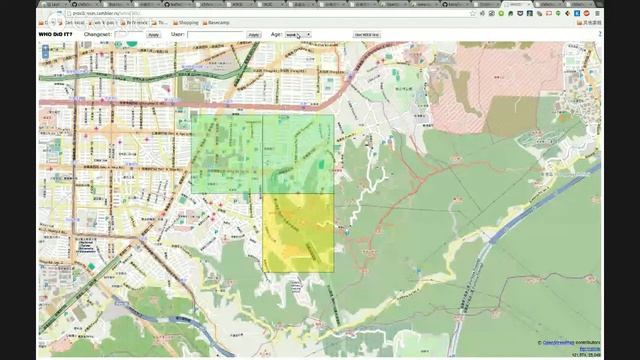Open the other bookmarks folder at right
Screen dimensions: 640x360
tap(589, 23)
